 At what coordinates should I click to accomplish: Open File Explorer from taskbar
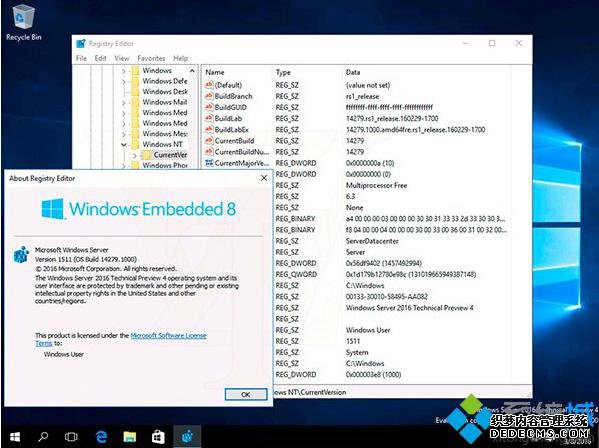pos(130,437)
